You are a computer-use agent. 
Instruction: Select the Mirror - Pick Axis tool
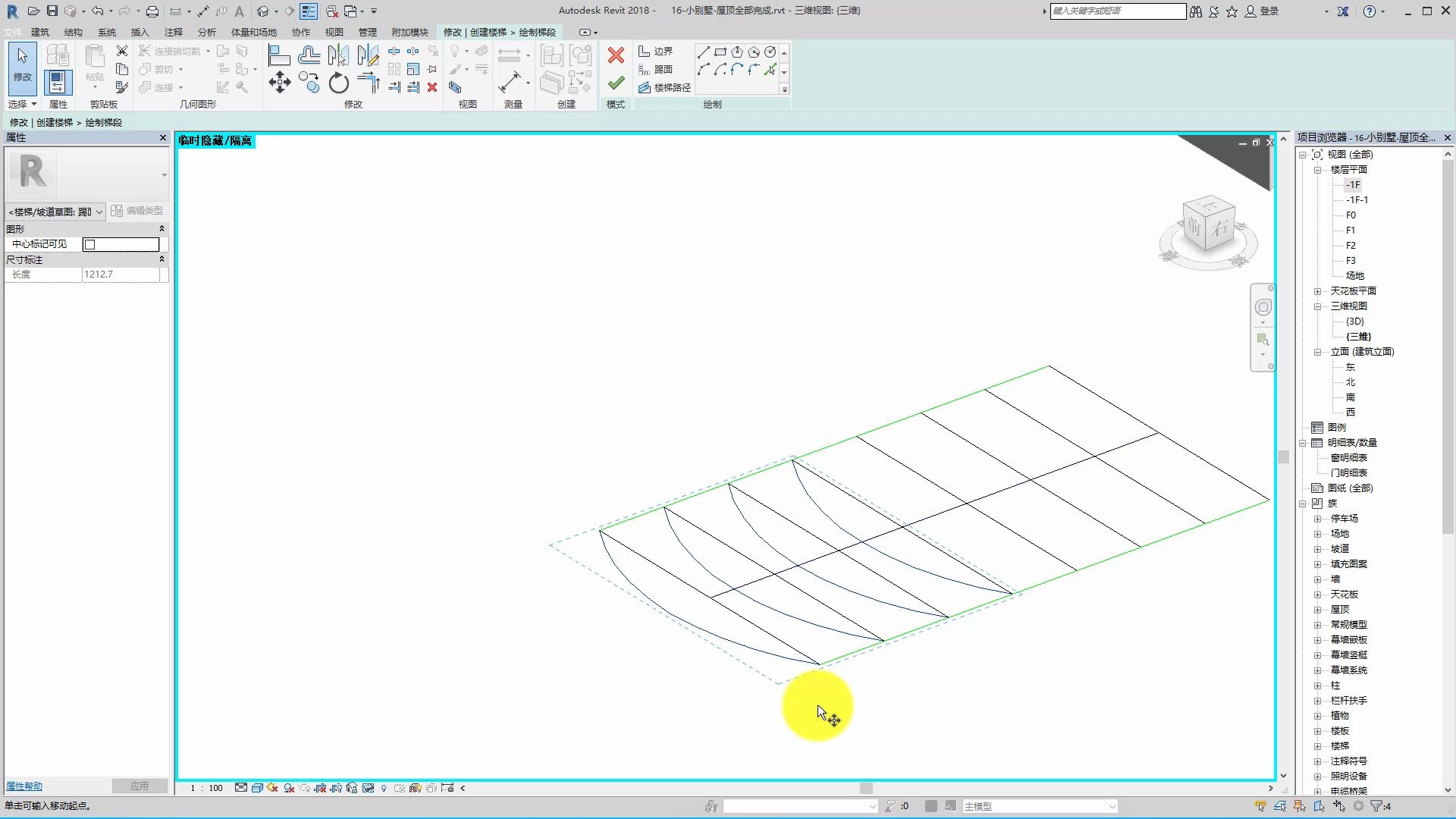338,55
